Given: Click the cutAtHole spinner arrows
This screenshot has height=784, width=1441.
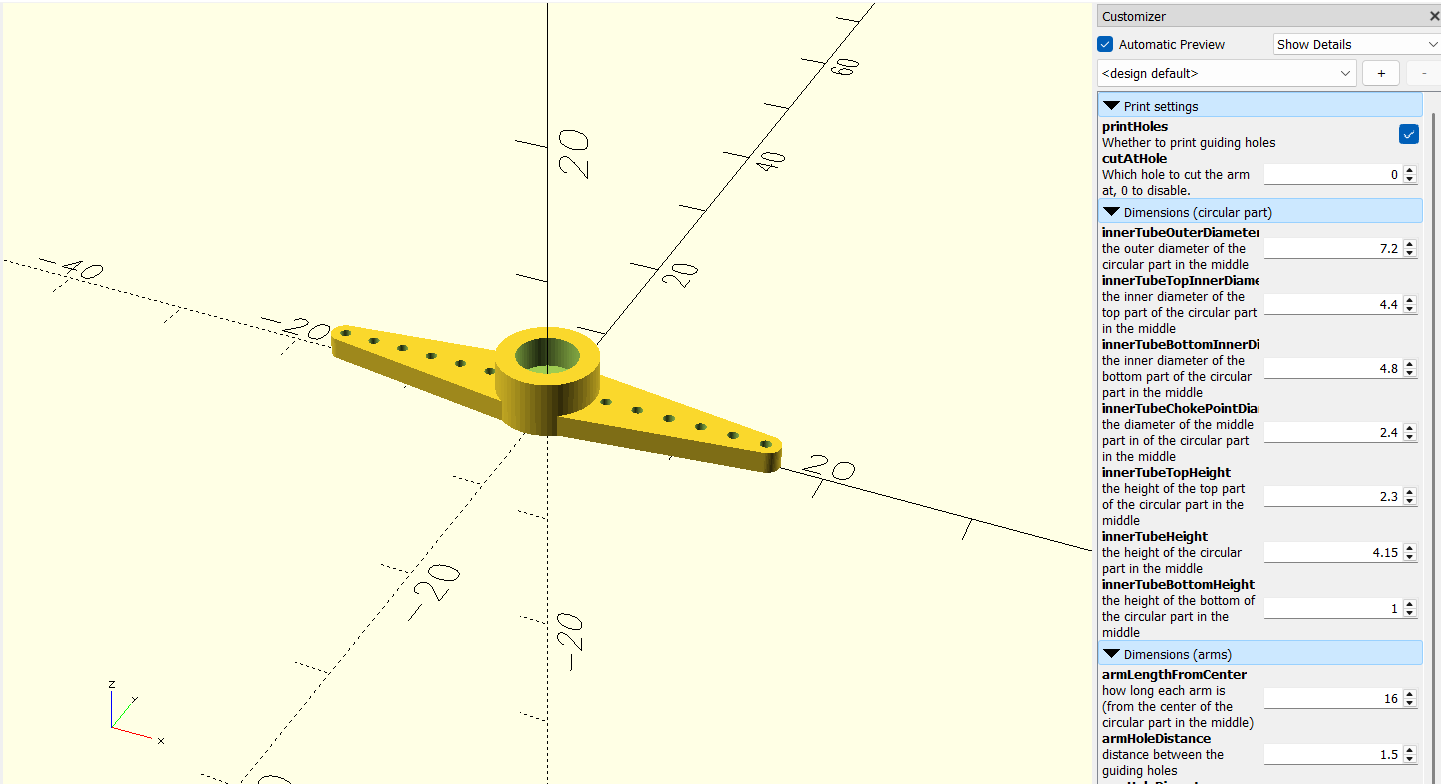Looking at the screenshot, I should tap(1410, 174).
